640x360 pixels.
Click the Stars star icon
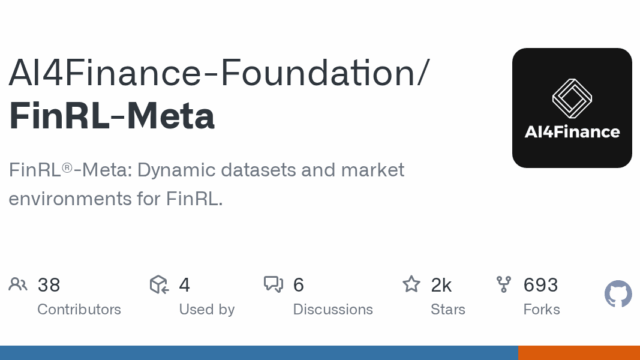pos(411,284)
